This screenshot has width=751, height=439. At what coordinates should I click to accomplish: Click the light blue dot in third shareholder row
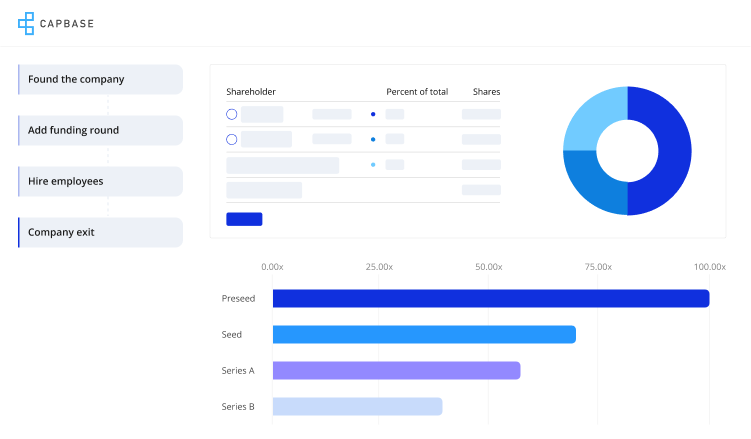[x=373, y=165]
